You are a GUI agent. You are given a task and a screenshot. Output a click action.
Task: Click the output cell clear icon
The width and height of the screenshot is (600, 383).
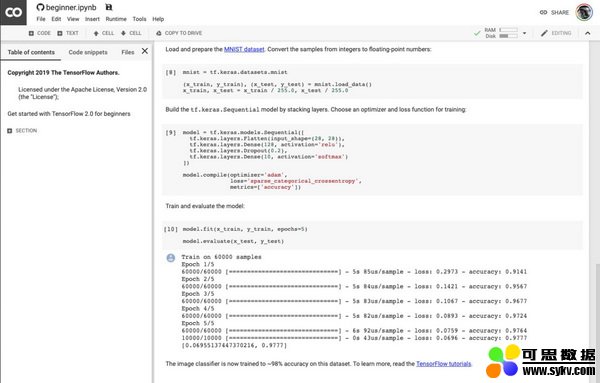[171, 258]
